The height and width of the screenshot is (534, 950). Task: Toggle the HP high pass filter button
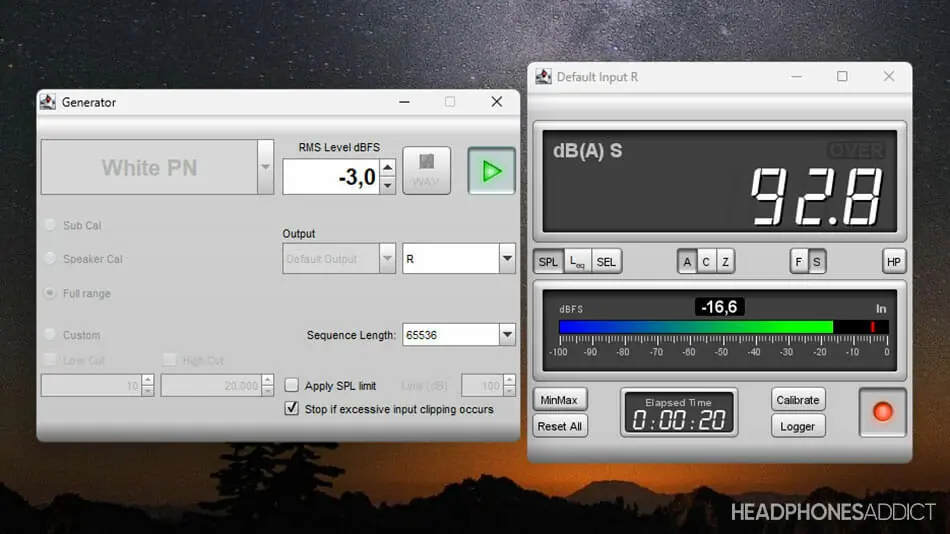point(894,262)
